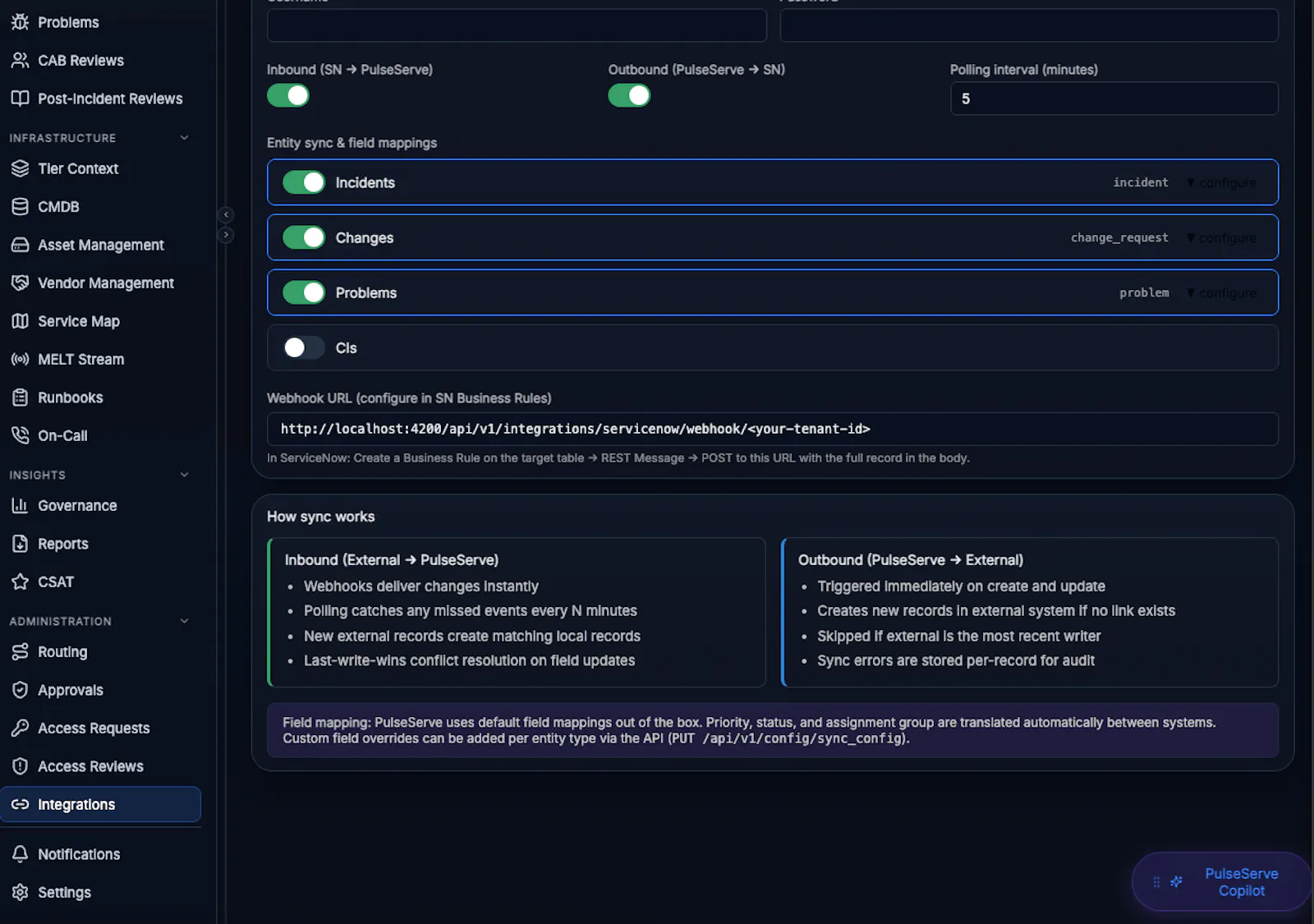The width and height of the screenshot is (1314, 924).
Task: Click the Webhook URL field
Action: [x=772, y=429]
